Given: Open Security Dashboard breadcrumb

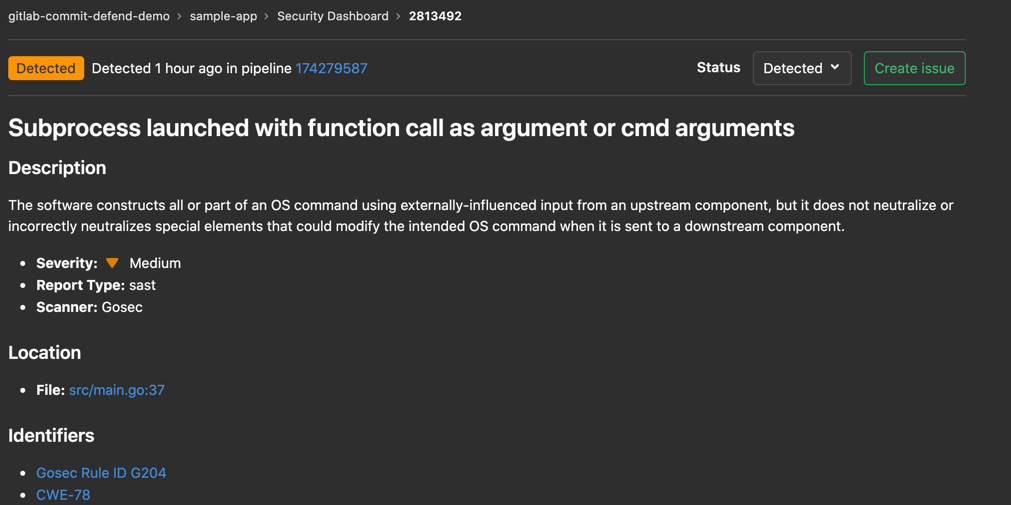Looking at the screenshot, I should 332,16.
